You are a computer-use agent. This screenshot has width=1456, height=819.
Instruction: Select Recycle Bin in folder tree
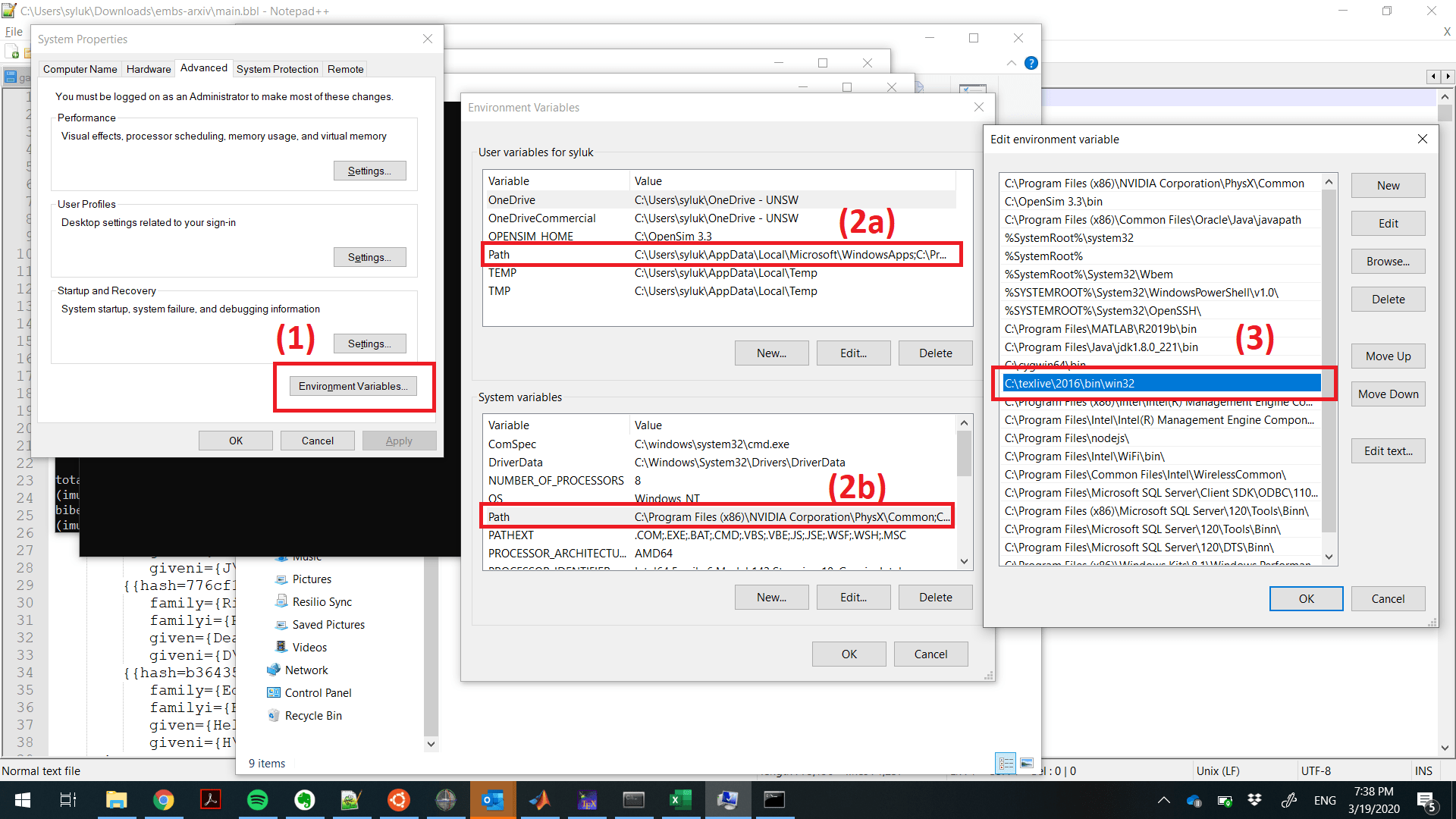point(312,715)
